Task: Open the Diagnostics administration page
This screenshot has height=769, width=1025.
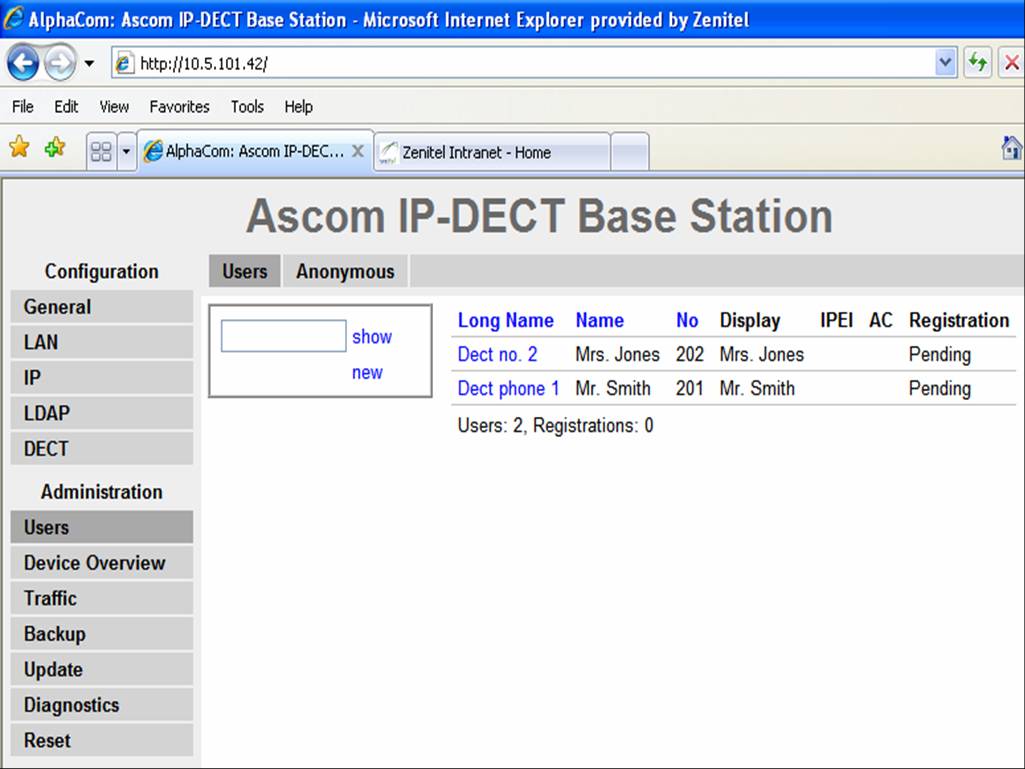Action: 70,705
